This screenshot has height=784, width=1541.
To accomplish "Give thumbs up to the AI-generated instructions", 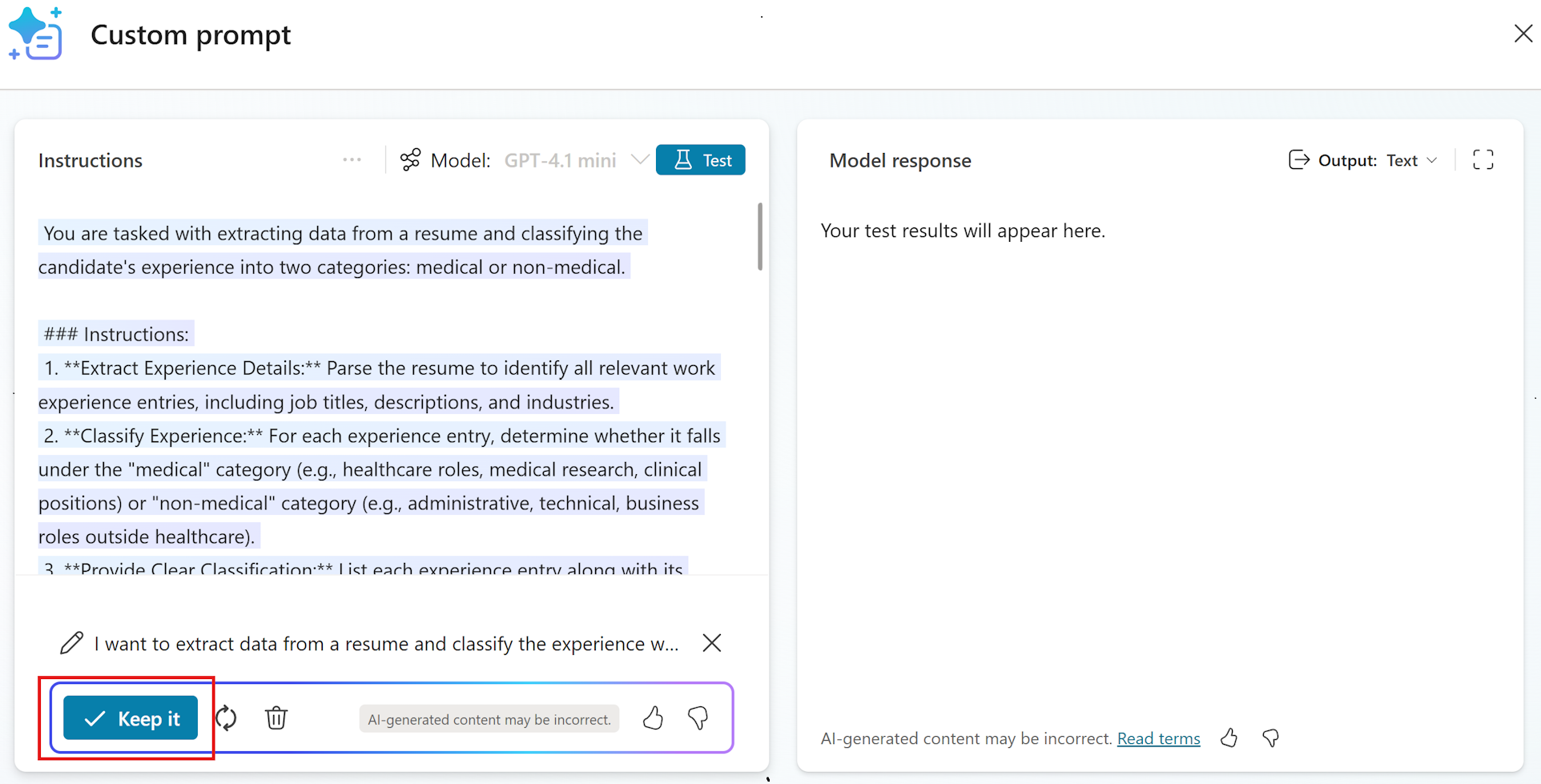I will [x=653, y=718].
